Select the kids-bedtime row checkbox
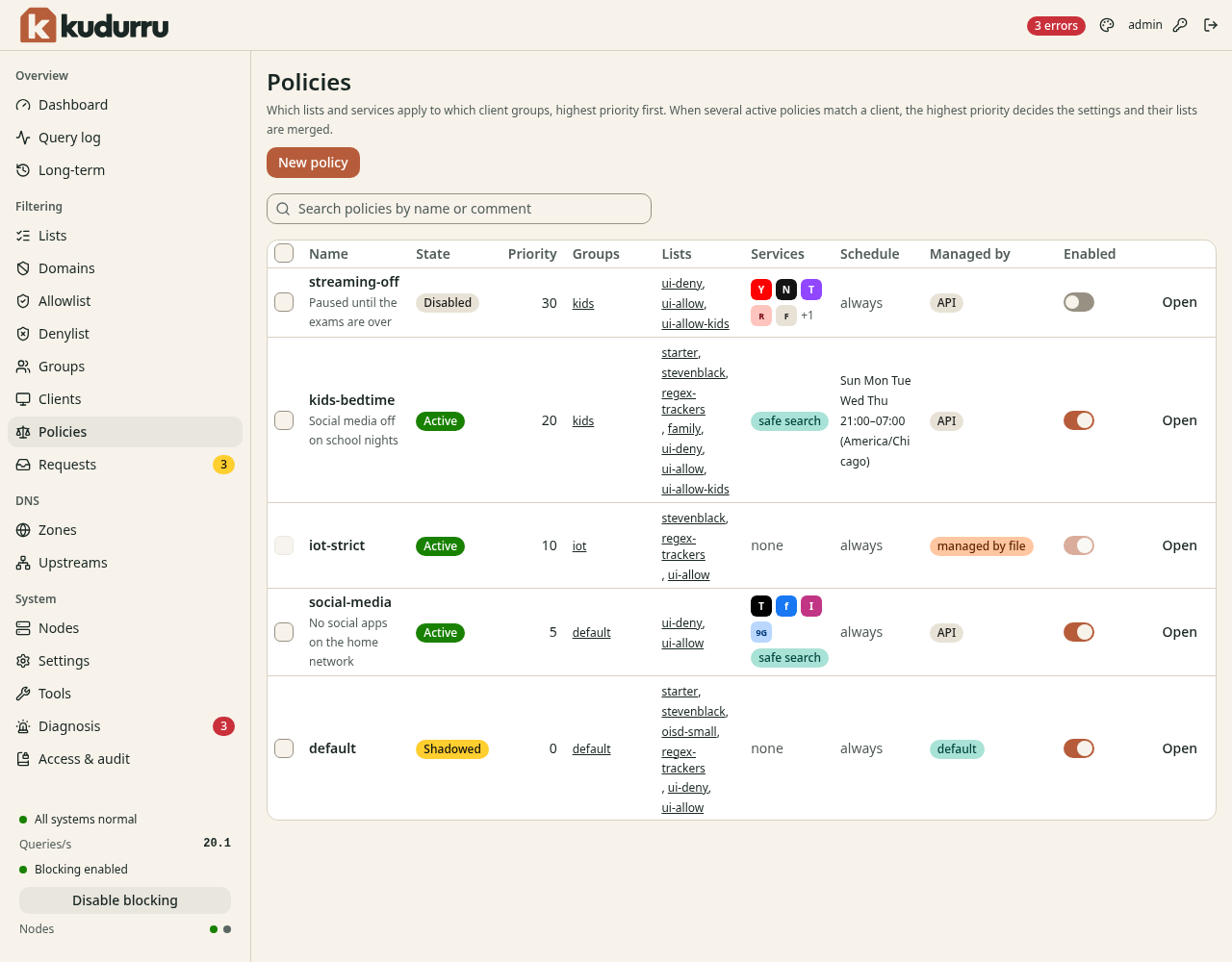 284,420
